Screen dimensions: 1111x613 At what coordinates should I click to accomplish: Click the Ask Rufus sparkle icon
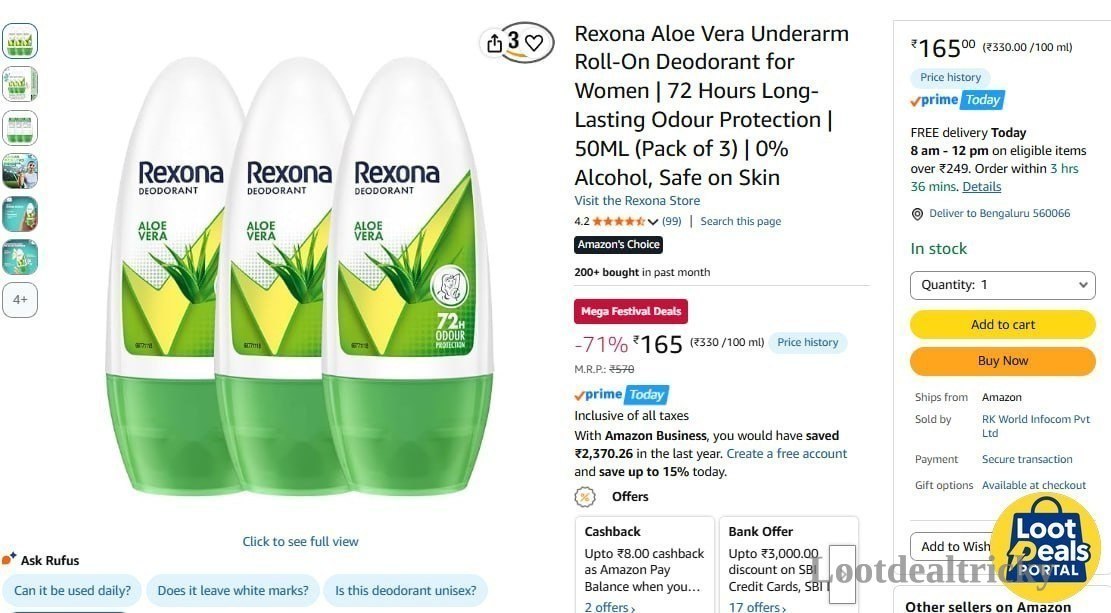coord(9,558)
